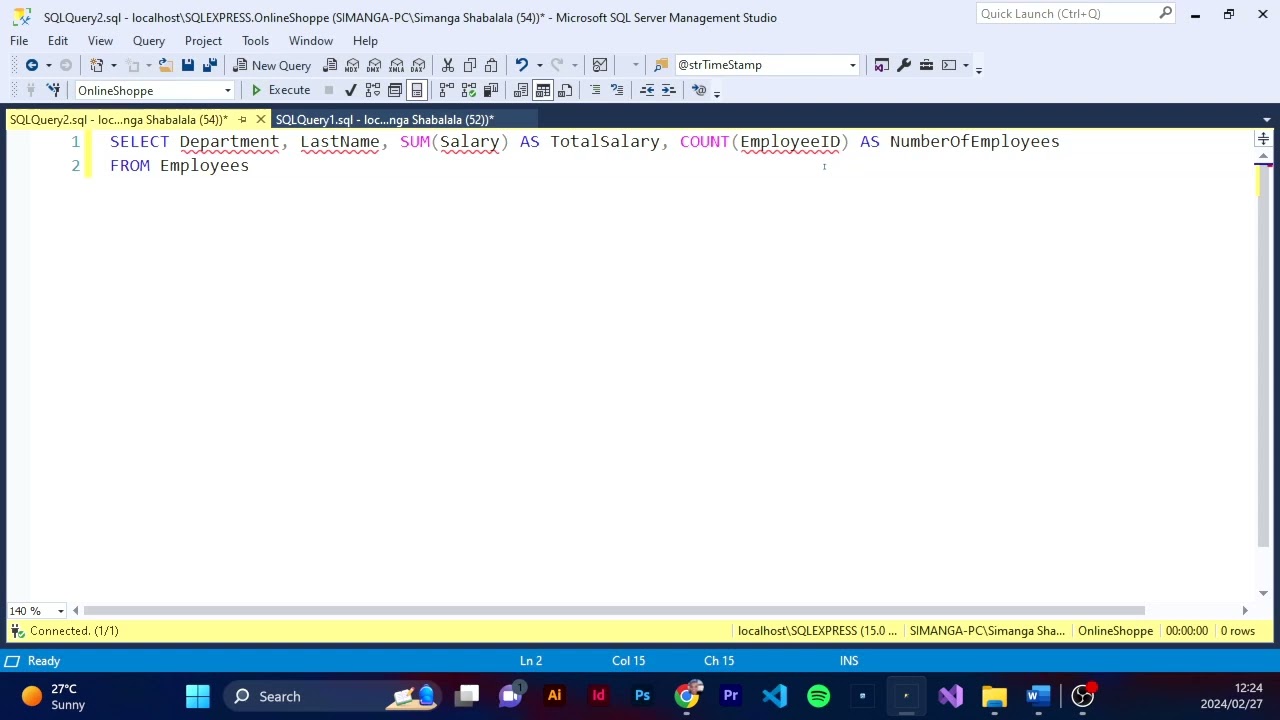Open a new MDX query

click(x=352, y=65)
